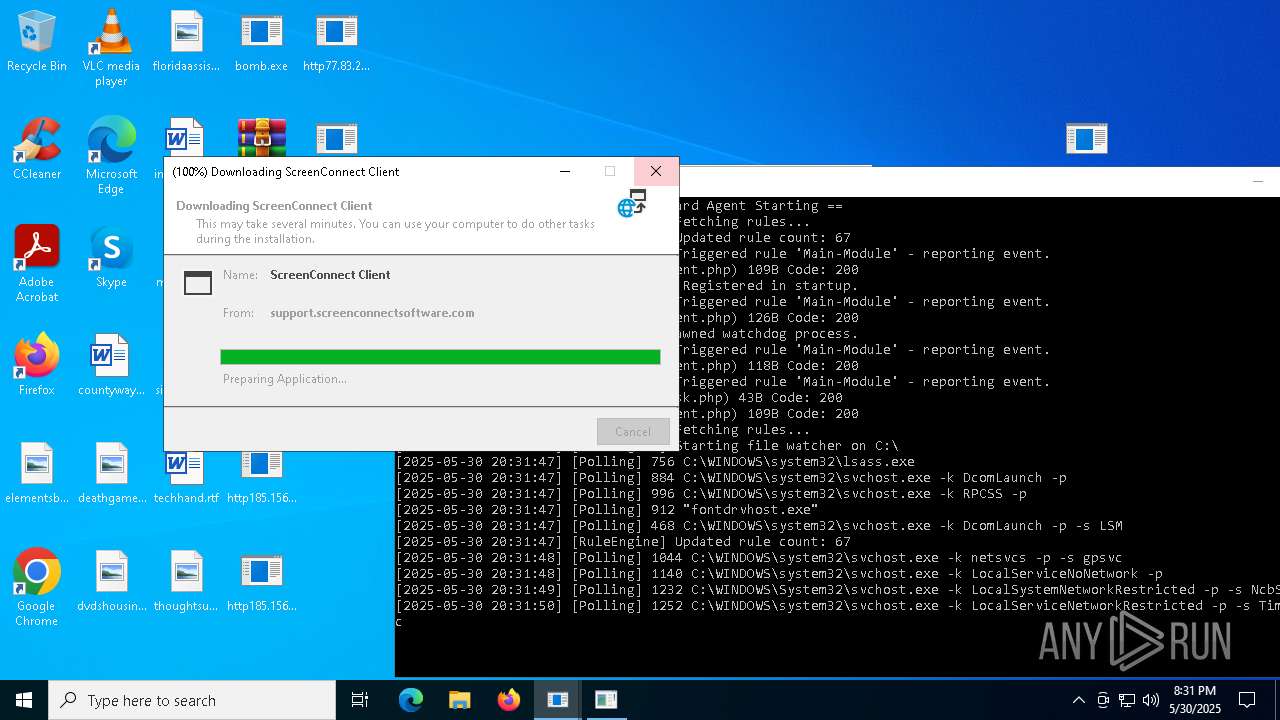Open the volume tray icon
The height and width of the screenshot is (720, 1280).
[1151, 700]
